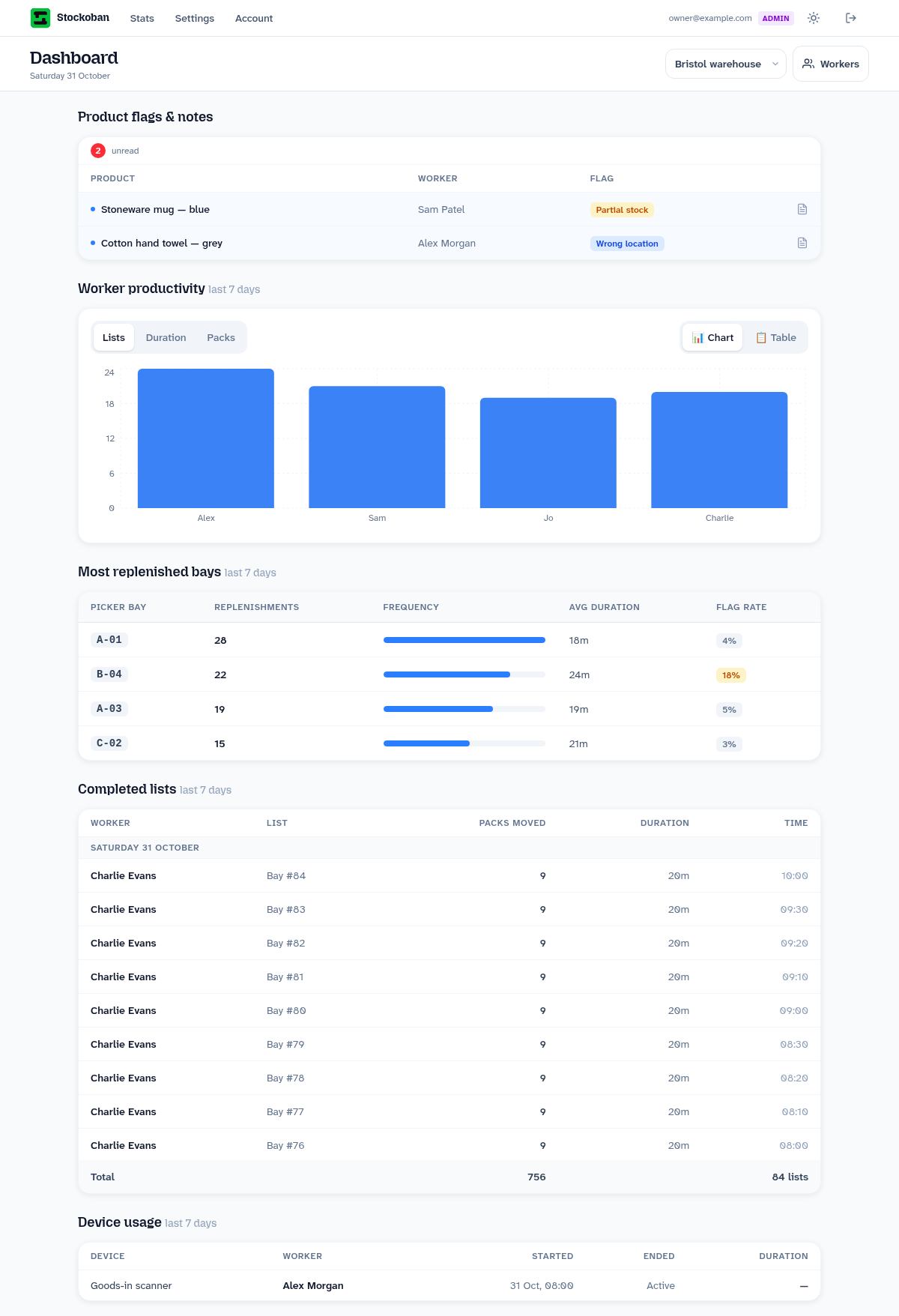
Task: Click Bay #84 list entry
Action: tap(286, 875)
